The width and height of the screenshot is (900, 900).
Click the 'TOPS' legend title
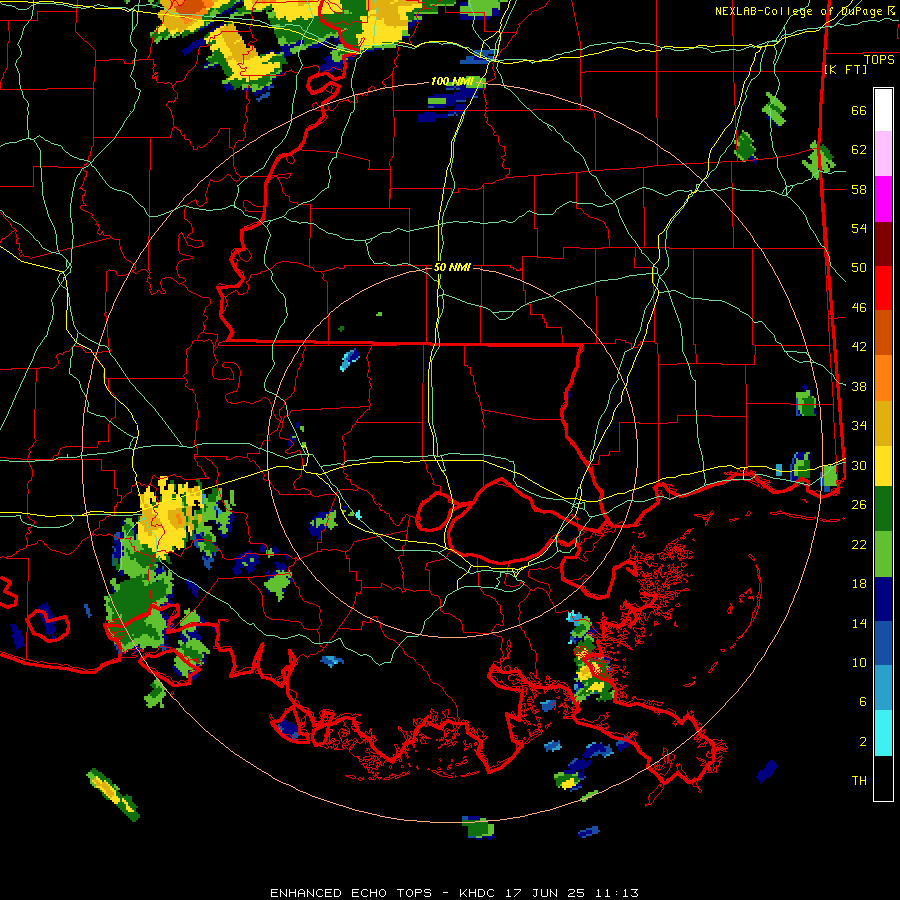tap(879, 60)
